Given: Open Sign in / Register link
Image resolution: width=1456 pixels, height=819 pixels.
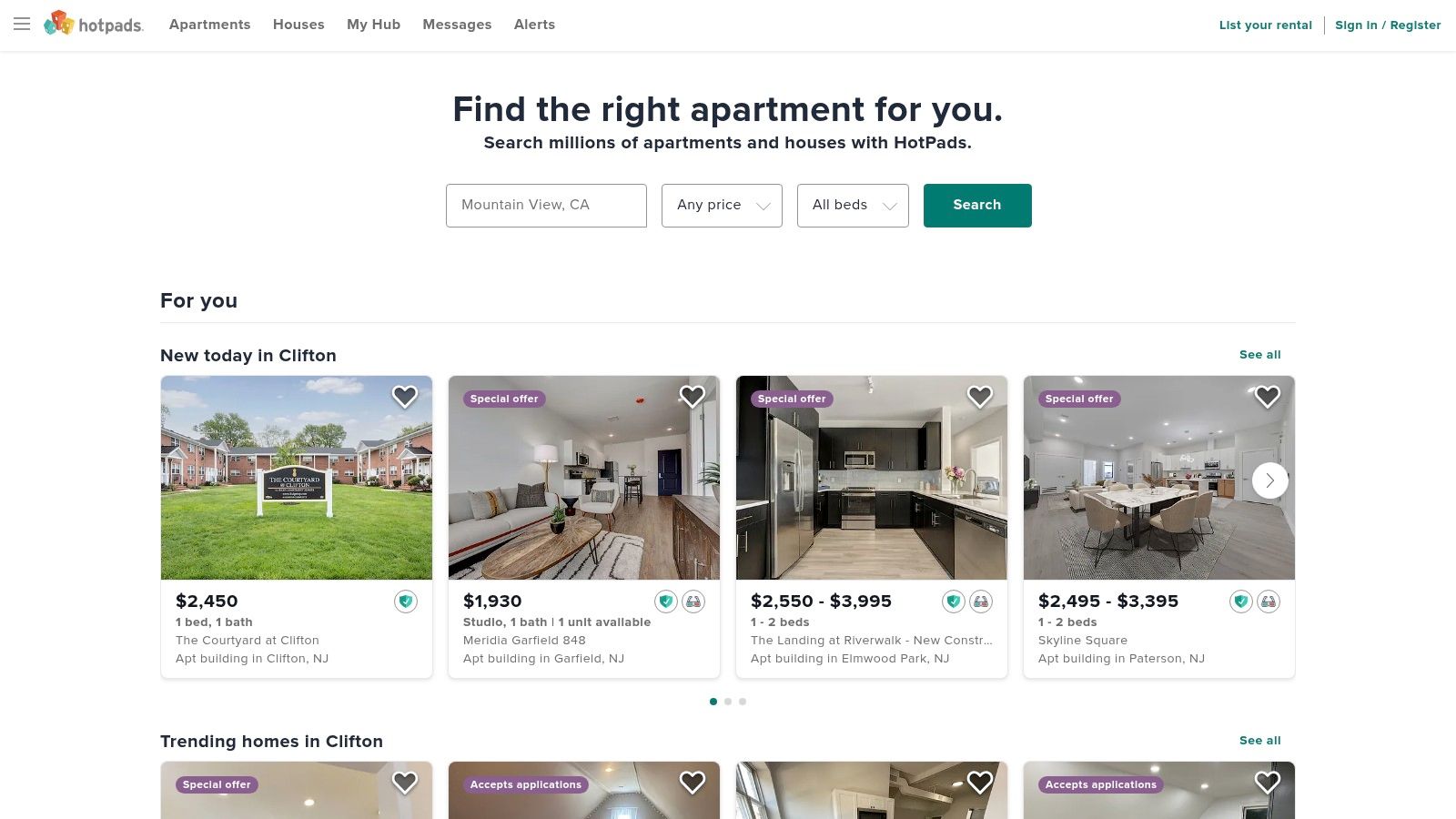Looking at the screenshot, I should click(x=1388, y=25).
